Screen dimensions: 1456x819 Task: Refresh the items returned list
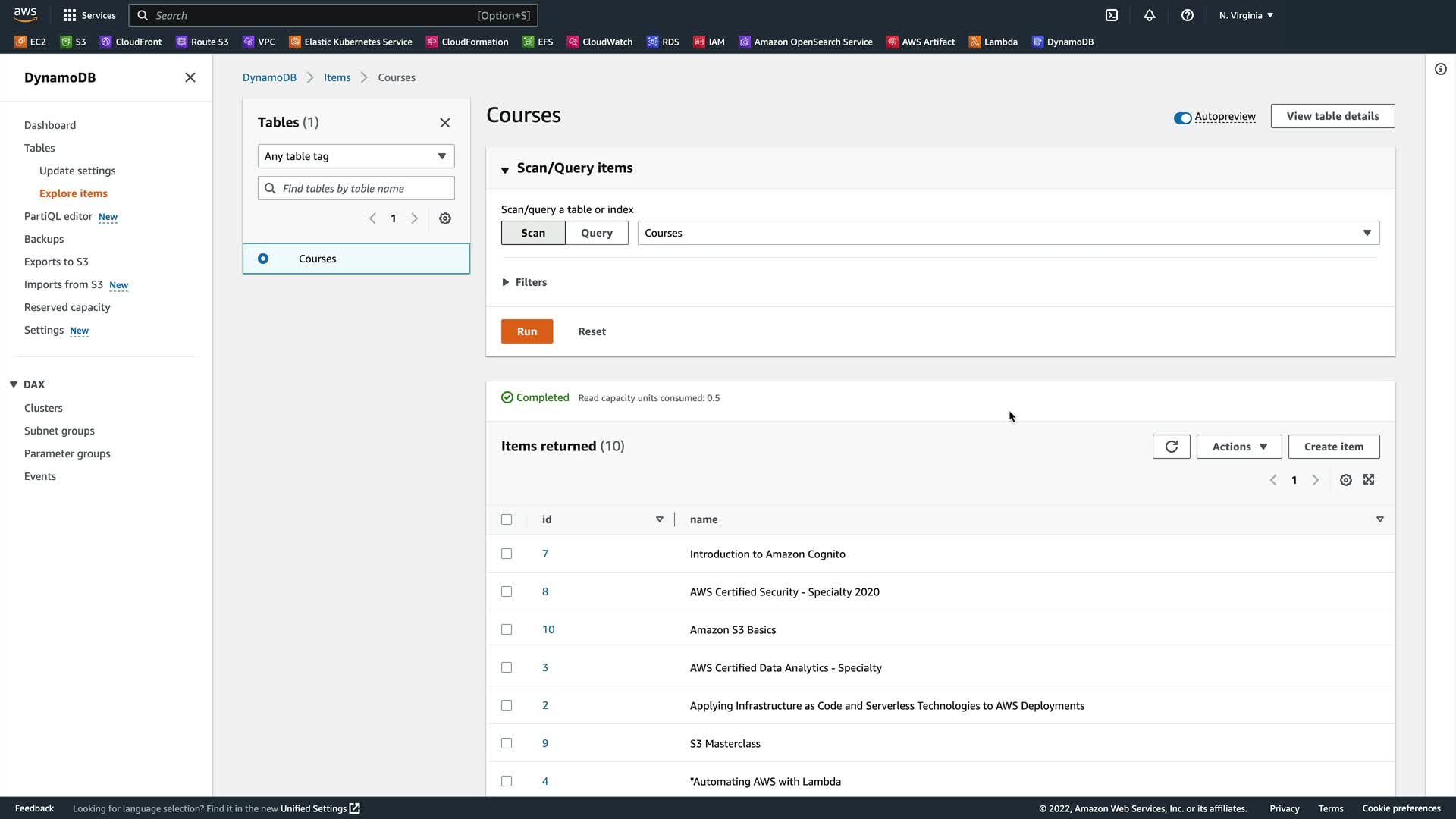(1171, 447)
